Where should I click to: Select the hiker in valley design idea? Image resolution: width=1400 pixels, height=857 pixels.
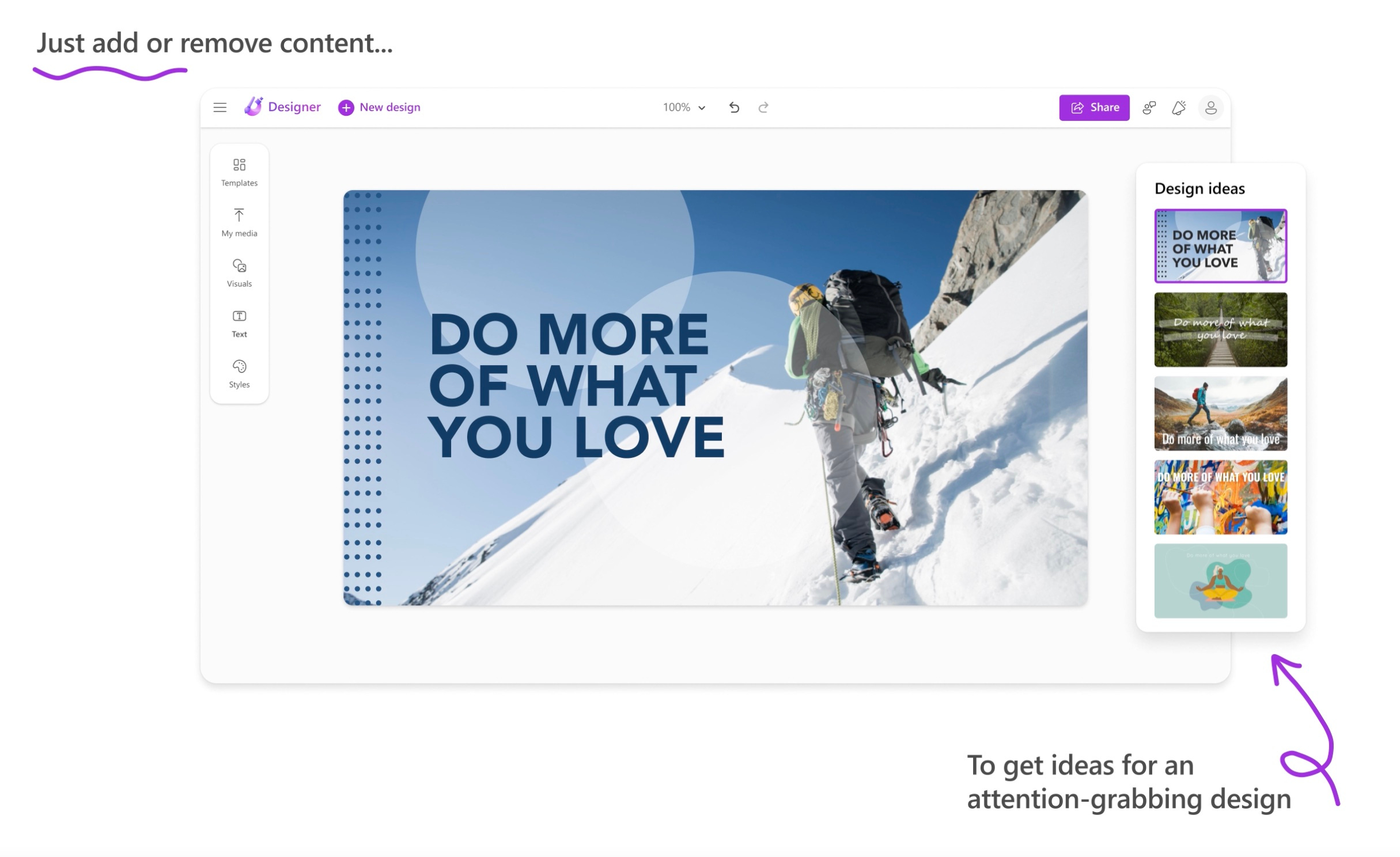[1220, 414]
